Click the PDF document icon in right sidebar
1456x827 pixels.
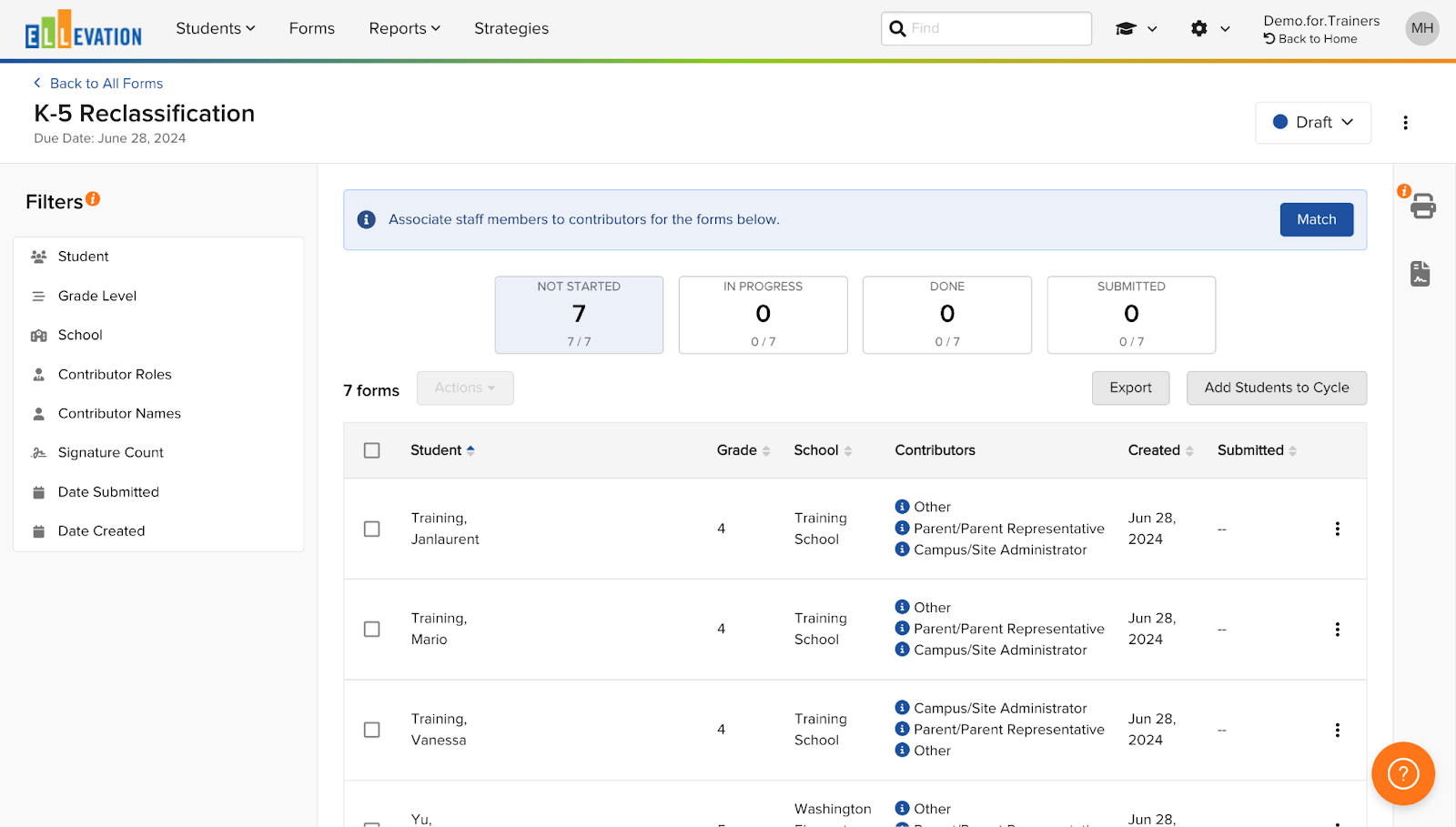click(1421, 273)
